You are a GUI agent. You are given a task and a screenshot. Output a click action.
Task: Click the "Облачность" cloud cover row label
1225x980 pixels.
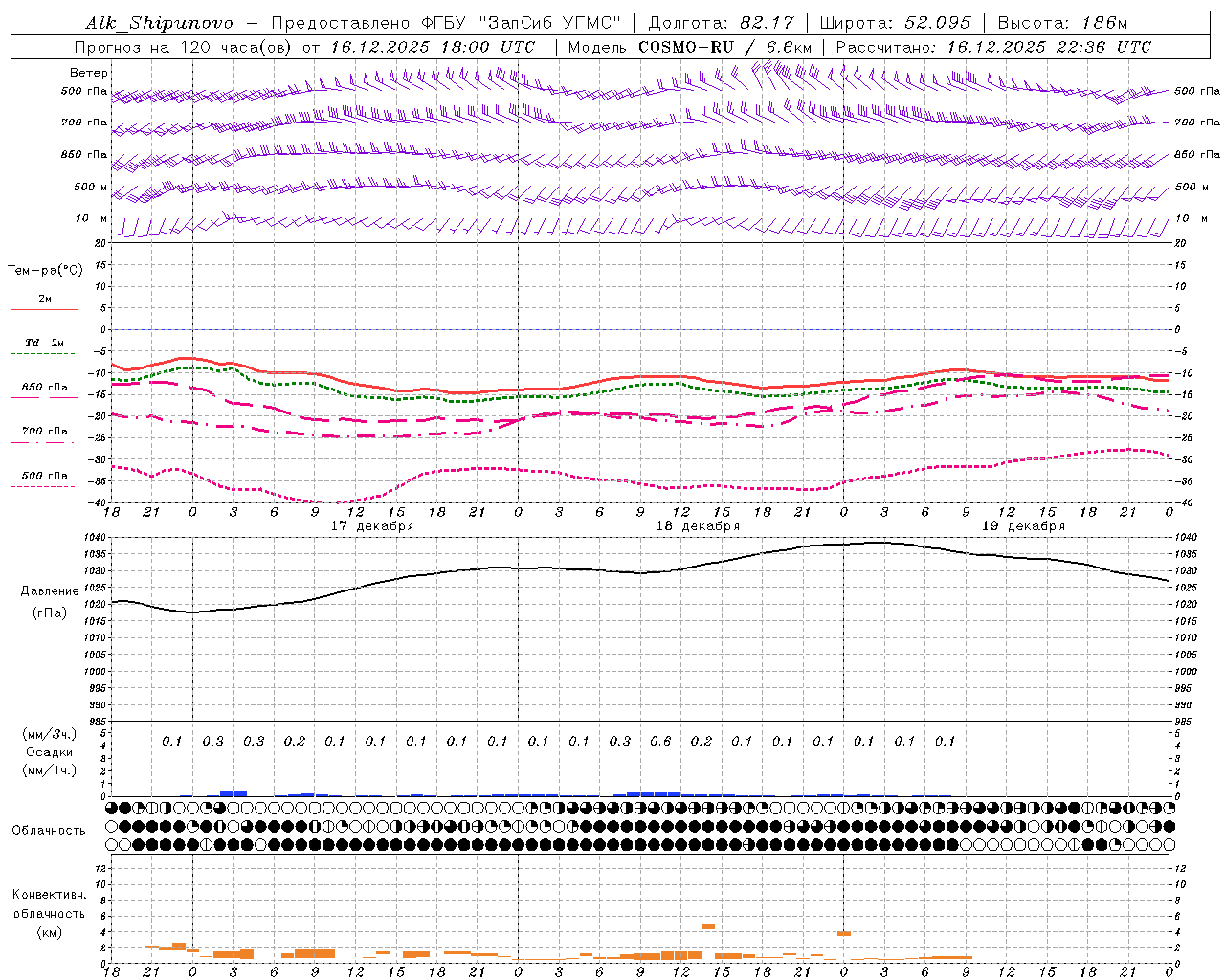49,831
